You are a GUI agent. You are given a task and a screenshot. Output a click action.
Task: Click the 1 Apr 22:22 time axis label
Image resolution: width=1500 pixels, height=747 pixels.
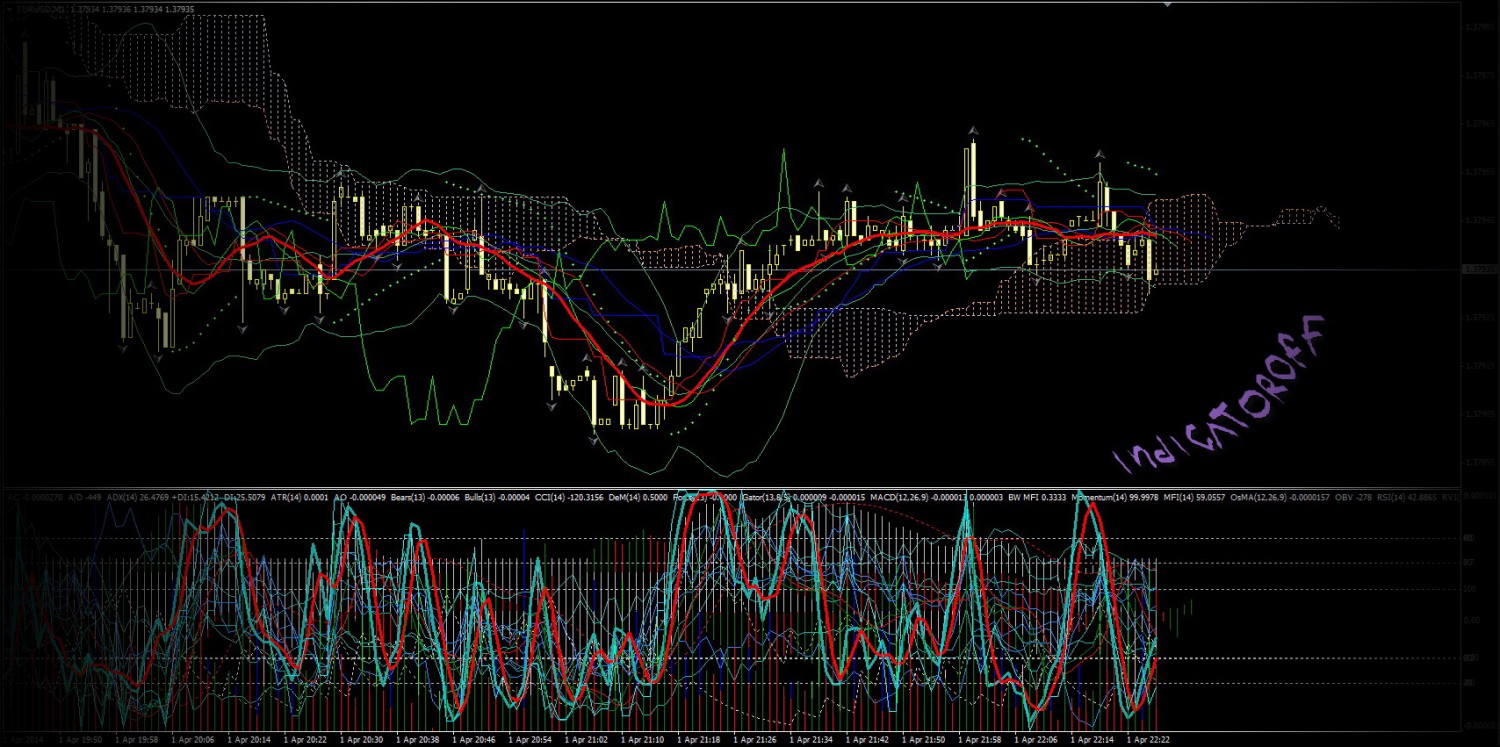[x=1150, y=740]
